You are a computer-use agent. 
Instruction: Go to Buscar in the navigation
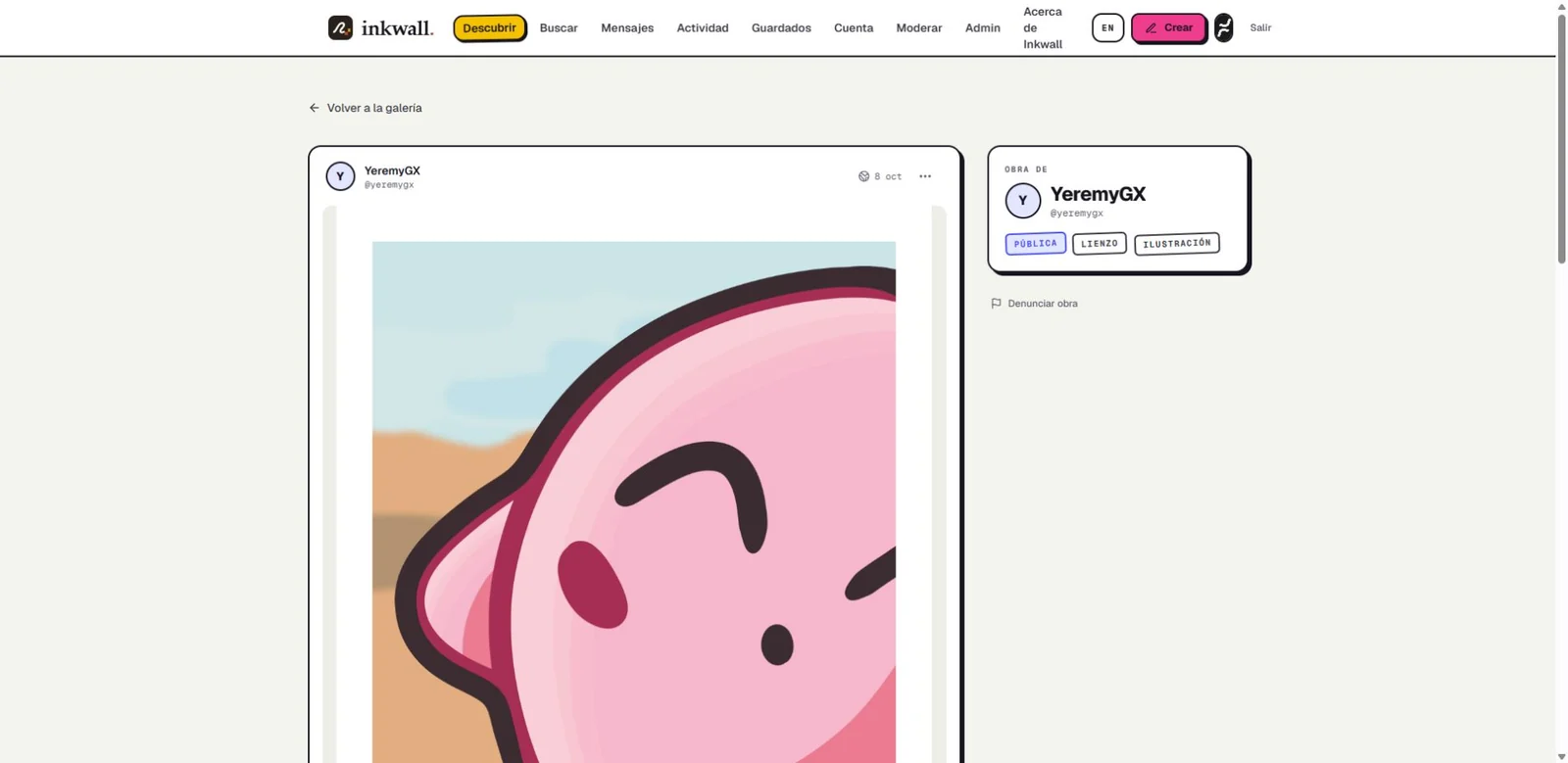(559, 27)
